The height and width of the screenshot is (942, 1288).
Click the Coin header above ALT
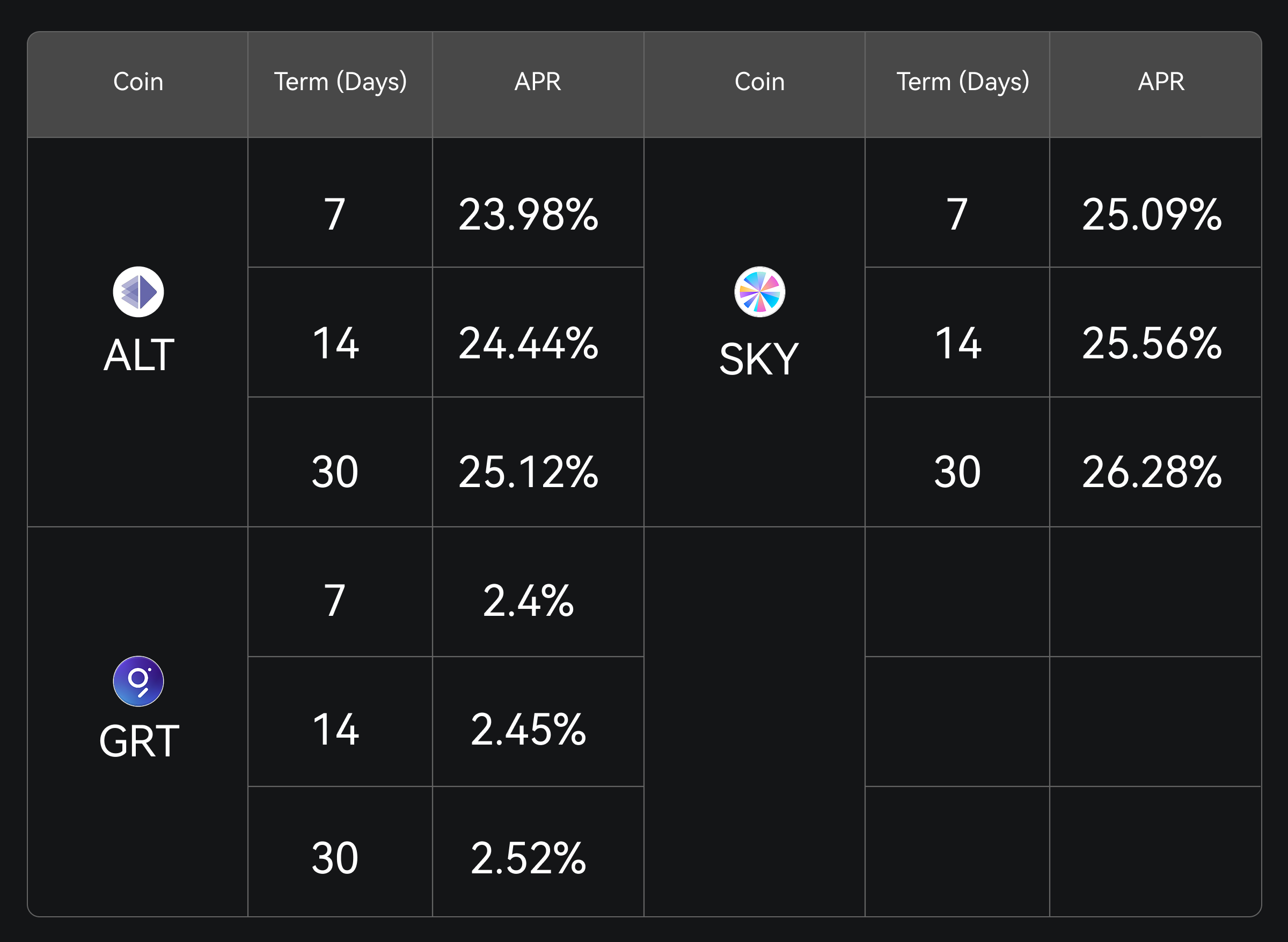tap(138, 82)
